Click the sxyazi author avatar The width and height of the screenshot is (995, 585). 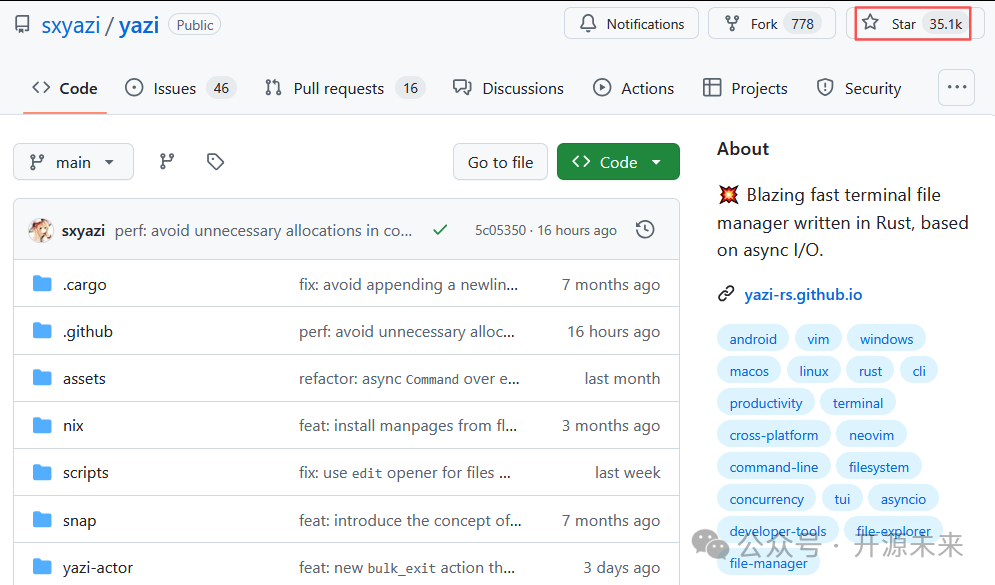[41, 230]
